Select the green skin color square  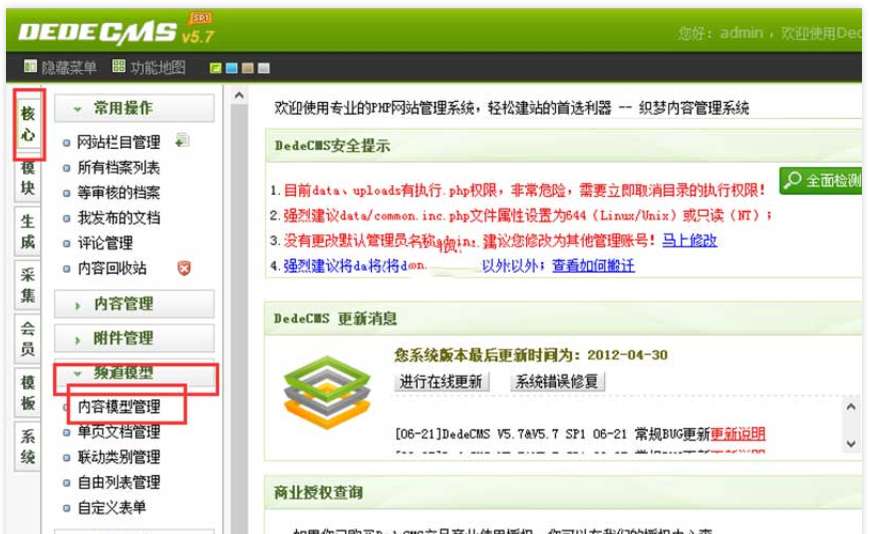coord(216,68)
